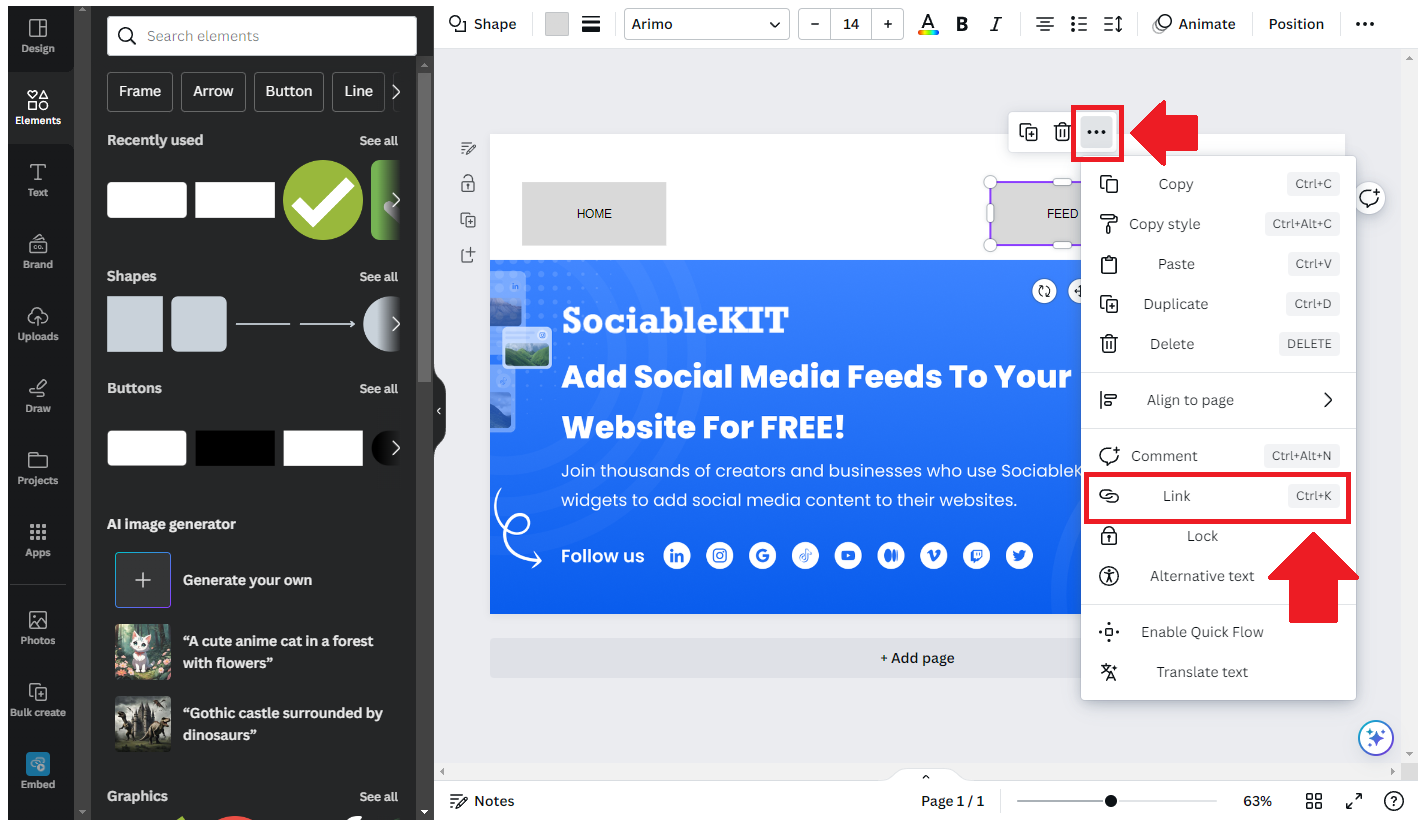Show more Shapes in row
Viewport: 1421px width, 823px height.
coord(396,324)
